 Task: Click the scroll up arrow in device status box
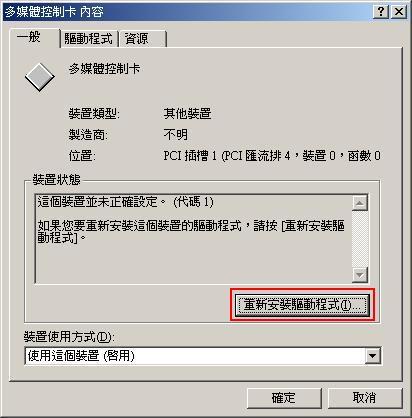(360, 203)
